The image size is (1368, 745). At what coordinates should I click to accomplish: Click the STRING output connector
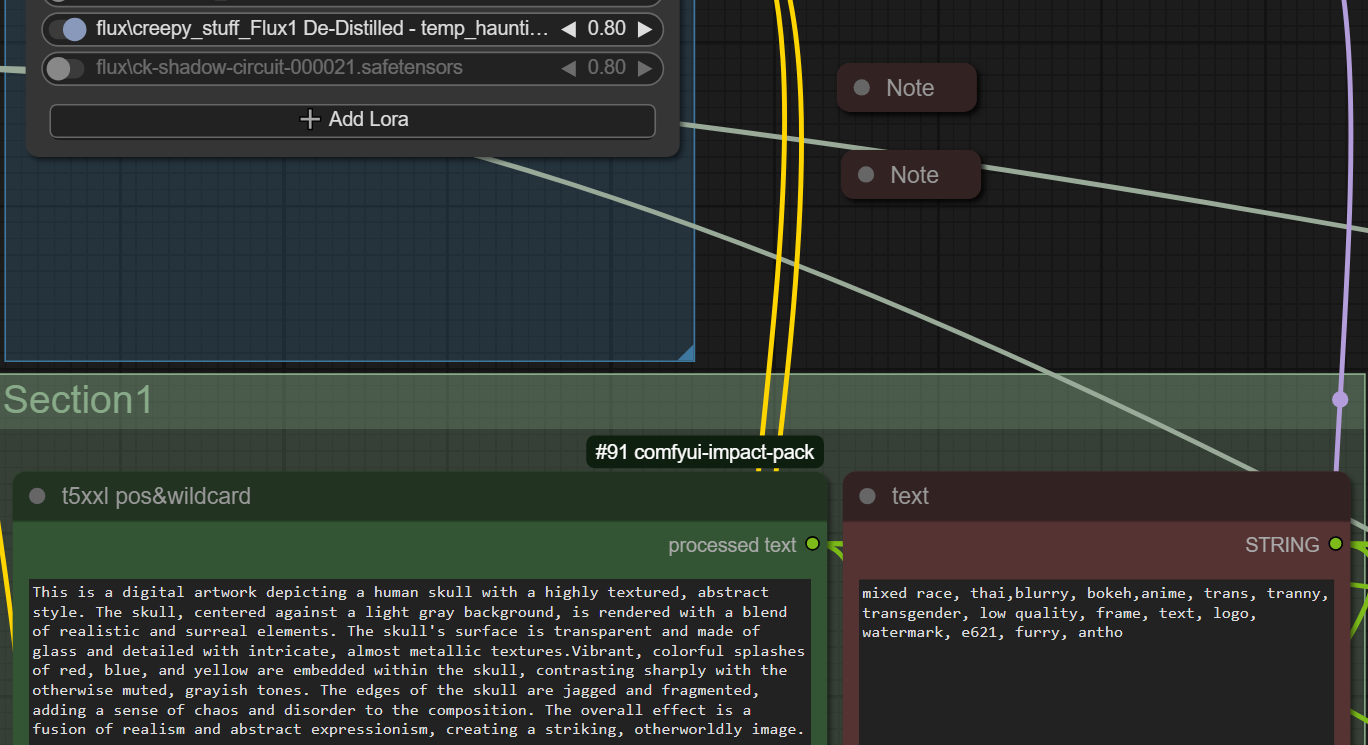tap(1335, 544)
